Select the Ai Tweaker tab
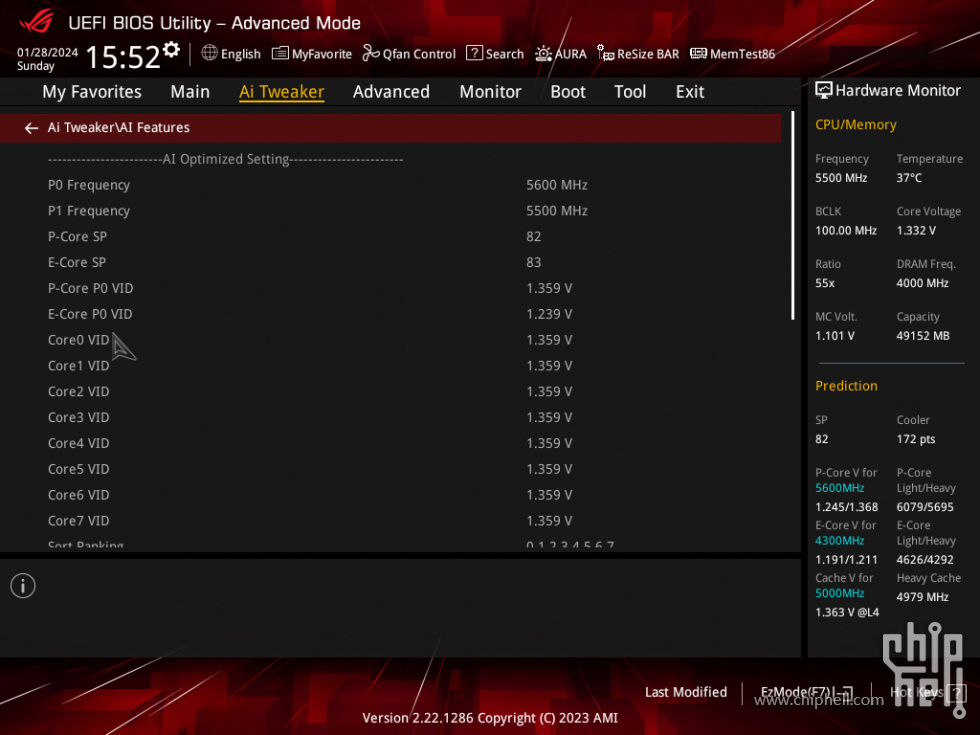The image size is (980, 735). click(x=281, y=92)
